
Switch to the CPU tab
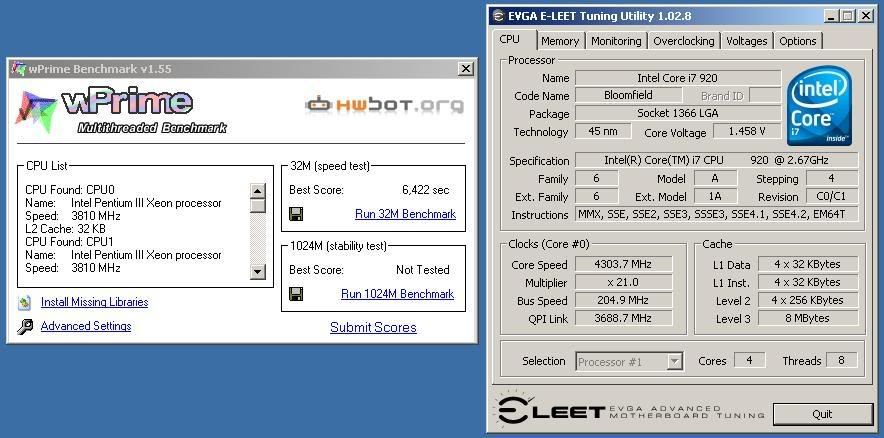pyautogui.click(x=510, y=39)
